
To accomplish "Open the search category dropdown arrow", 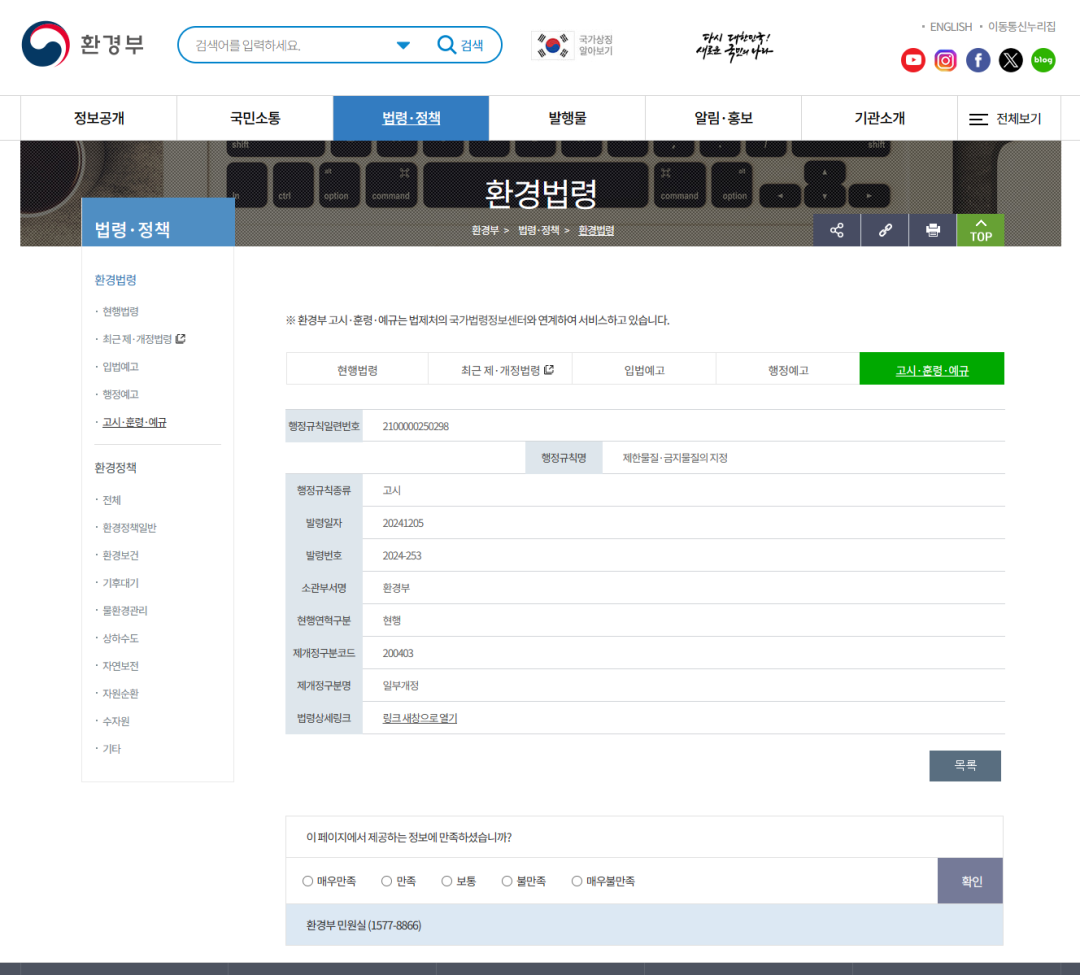I will [x=403, y=44].
